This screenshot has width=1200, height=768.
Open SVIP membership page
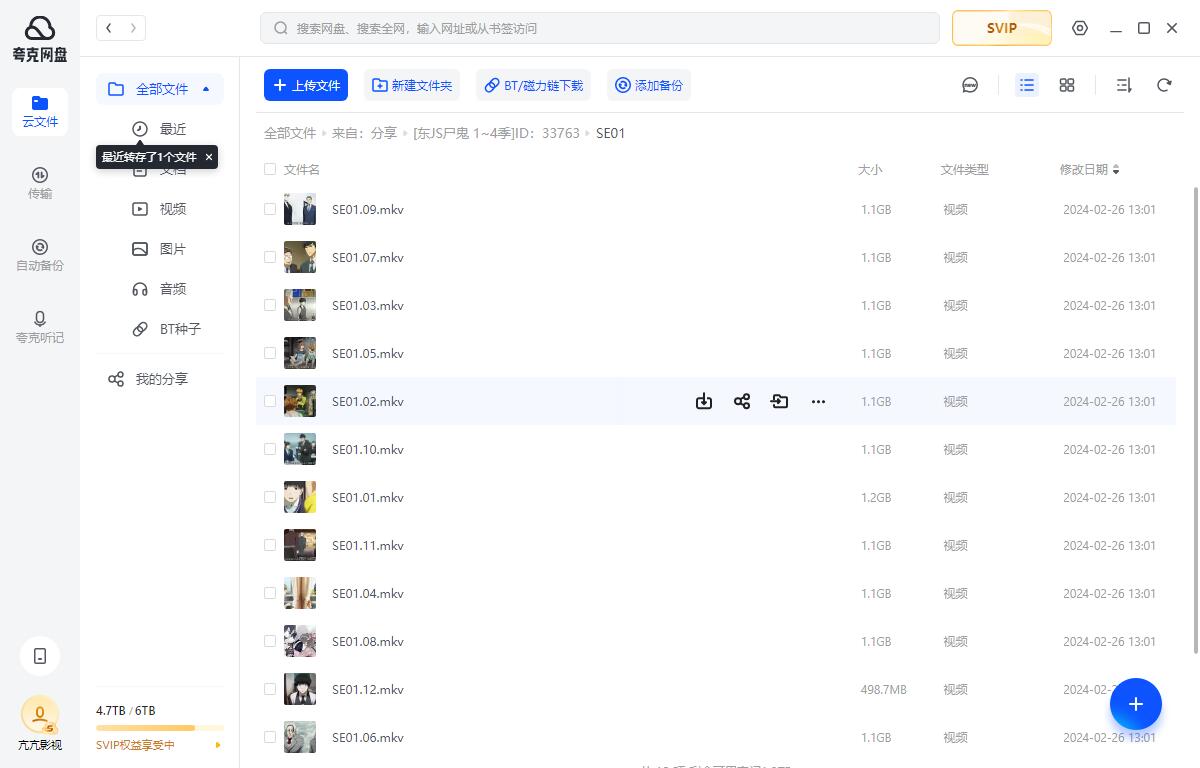(1002, 28)
